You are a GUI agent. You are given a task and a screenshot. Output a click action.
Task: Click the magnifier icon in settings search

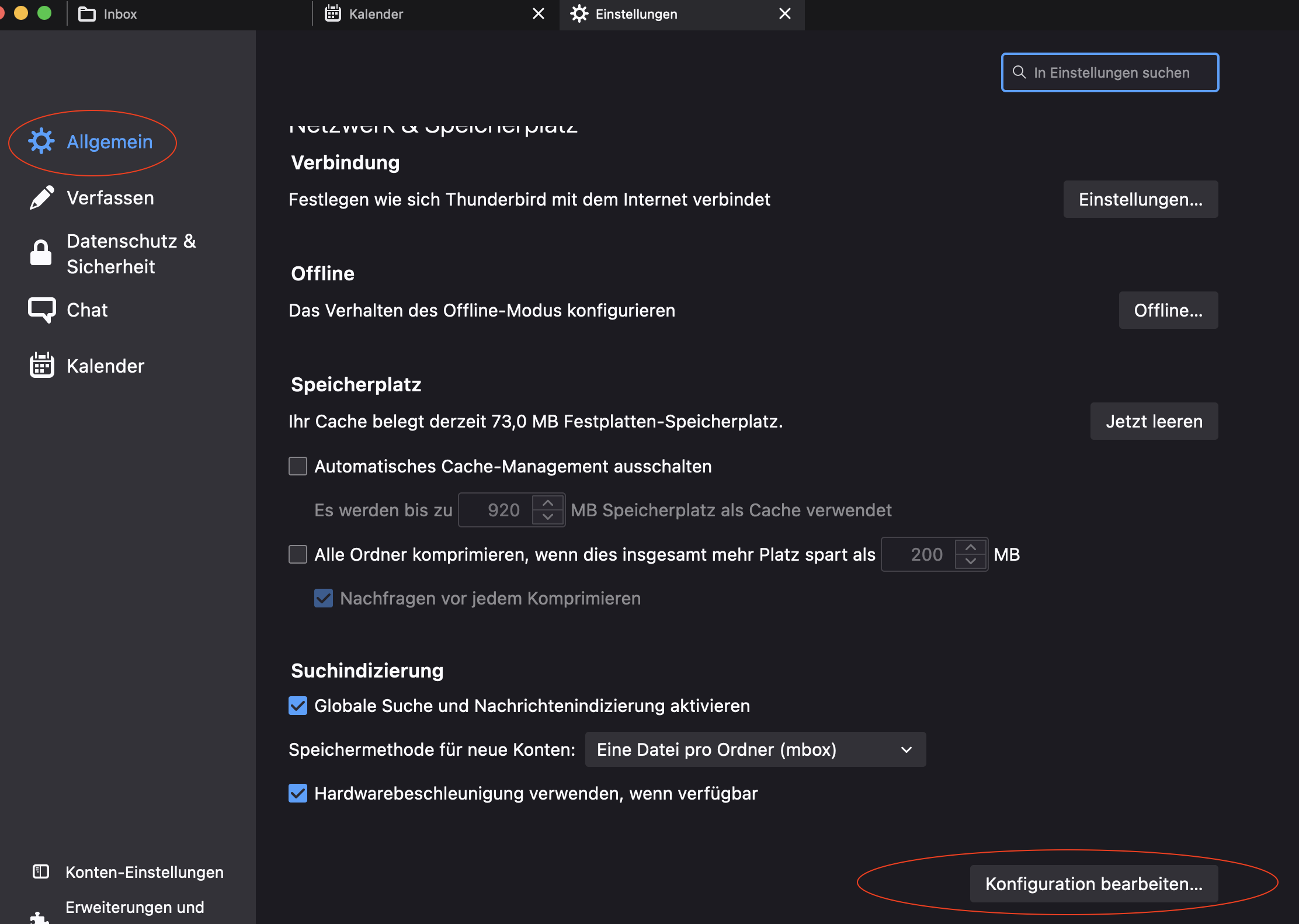(x=1019, y=72)
